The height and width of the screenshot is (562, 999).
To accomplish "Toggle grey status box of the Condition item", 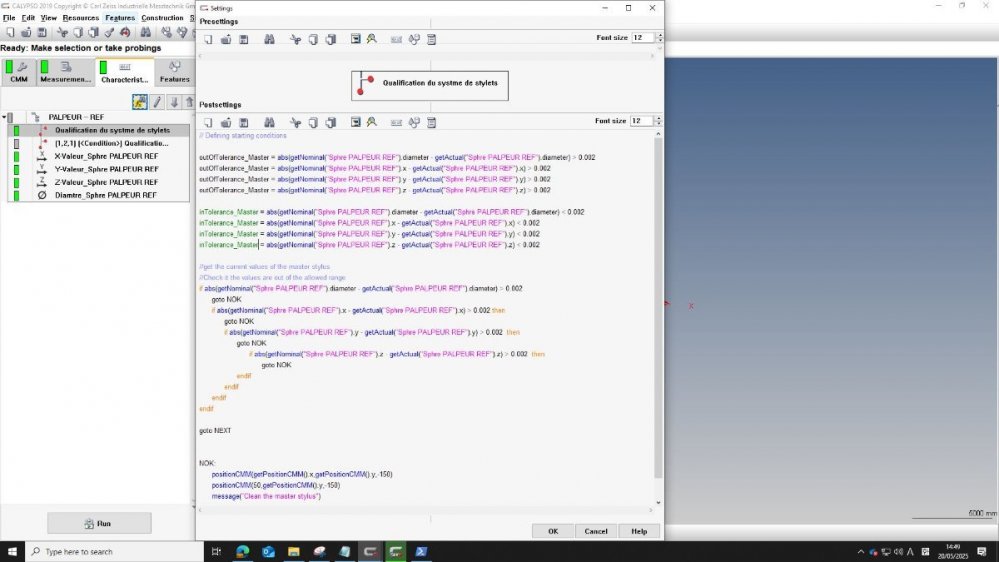I will (16, 143).
